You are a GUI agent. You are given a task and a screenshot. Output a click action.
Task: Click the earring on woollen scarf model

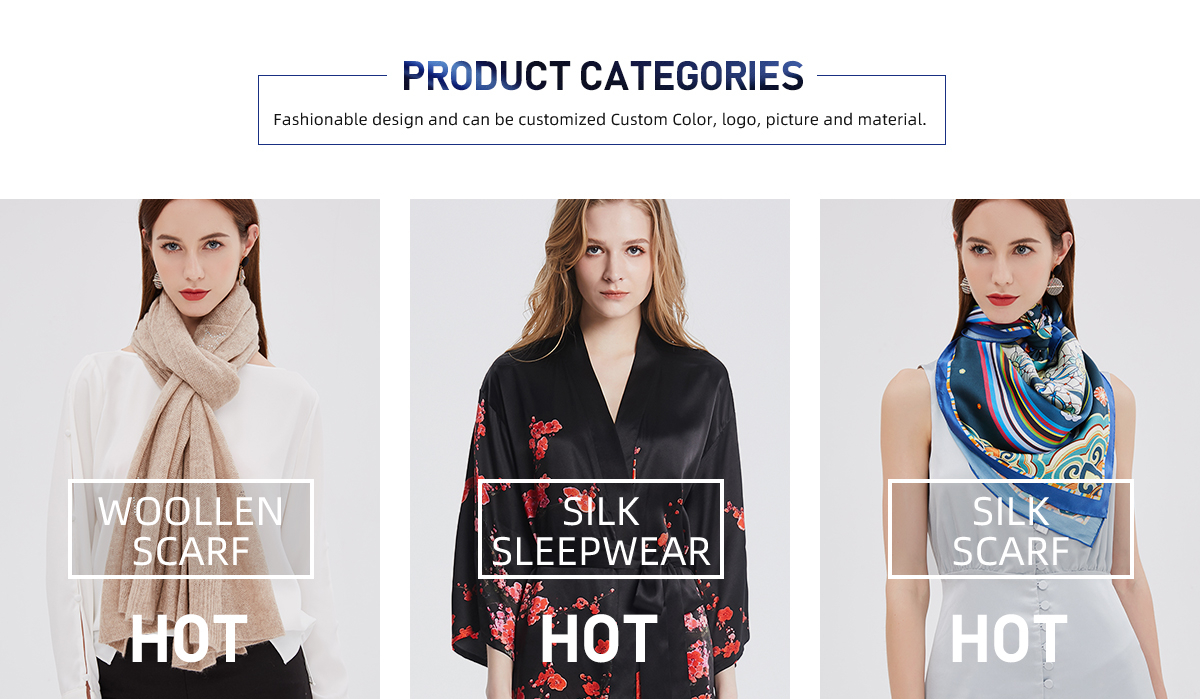157,280
